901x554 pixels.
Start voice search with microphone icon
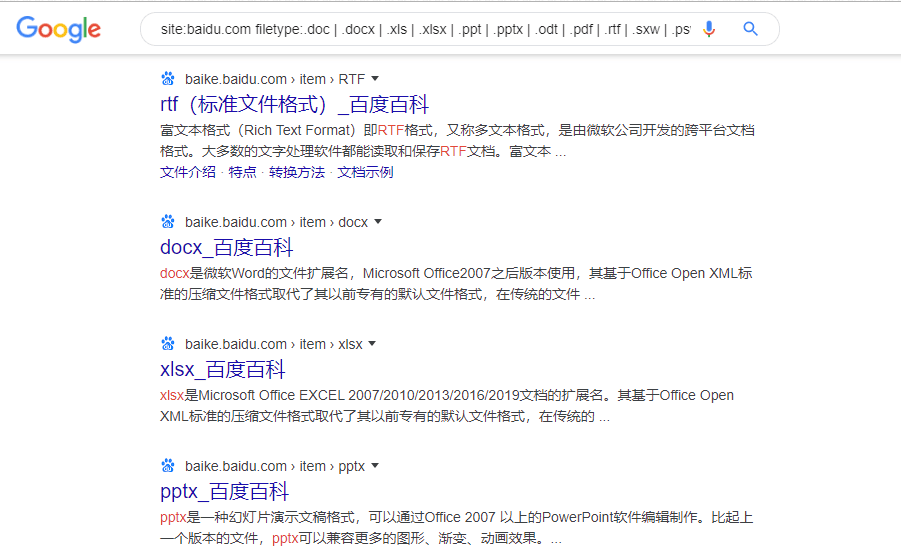pos(709,29)
